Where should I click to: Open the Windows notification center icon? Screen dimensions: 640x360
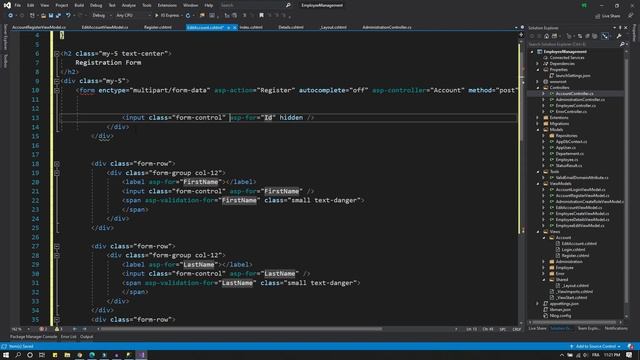pyautogui.click(x=629, y=355)
